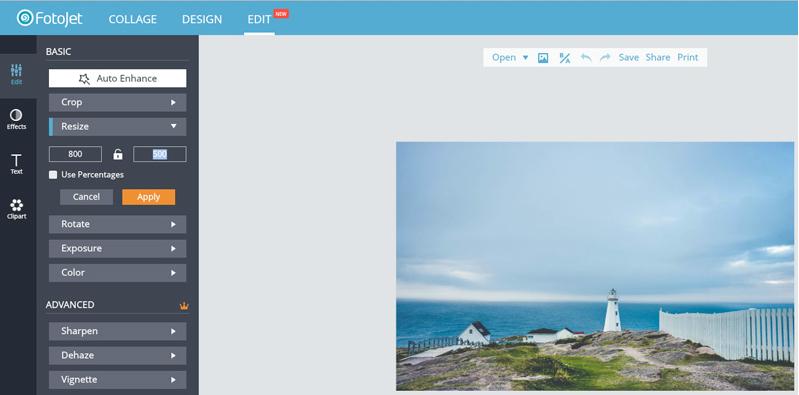
Task: Open the dropdown arrow next to Open
Action: pyautogui.click(x=525, y=58)
